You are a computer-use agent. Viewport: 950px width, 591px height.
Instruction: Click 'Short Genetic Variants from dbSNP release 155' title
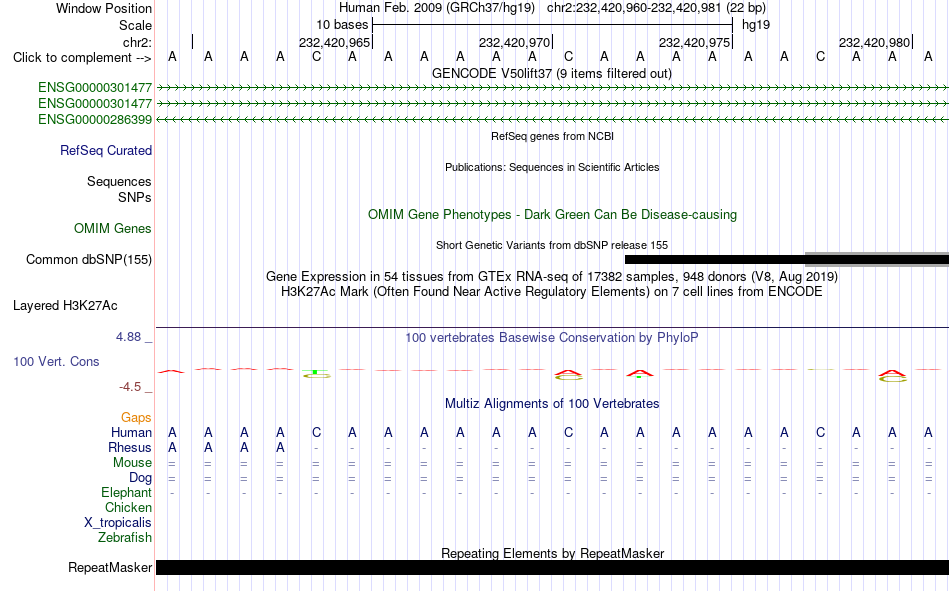tap(552, 245)
